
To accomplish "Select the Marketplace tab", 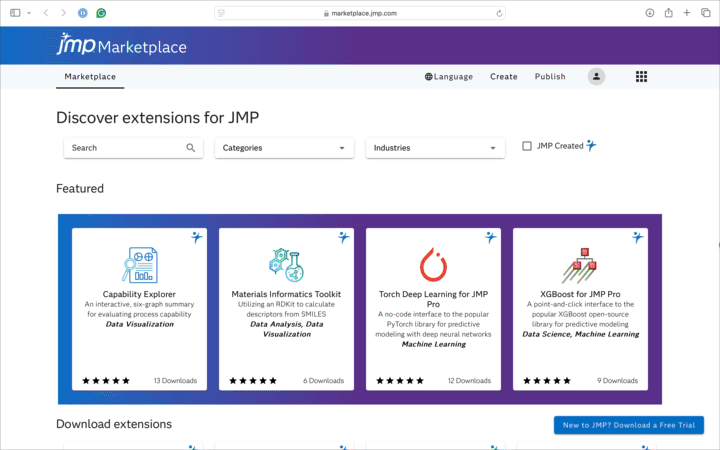I will coord(90,76).
